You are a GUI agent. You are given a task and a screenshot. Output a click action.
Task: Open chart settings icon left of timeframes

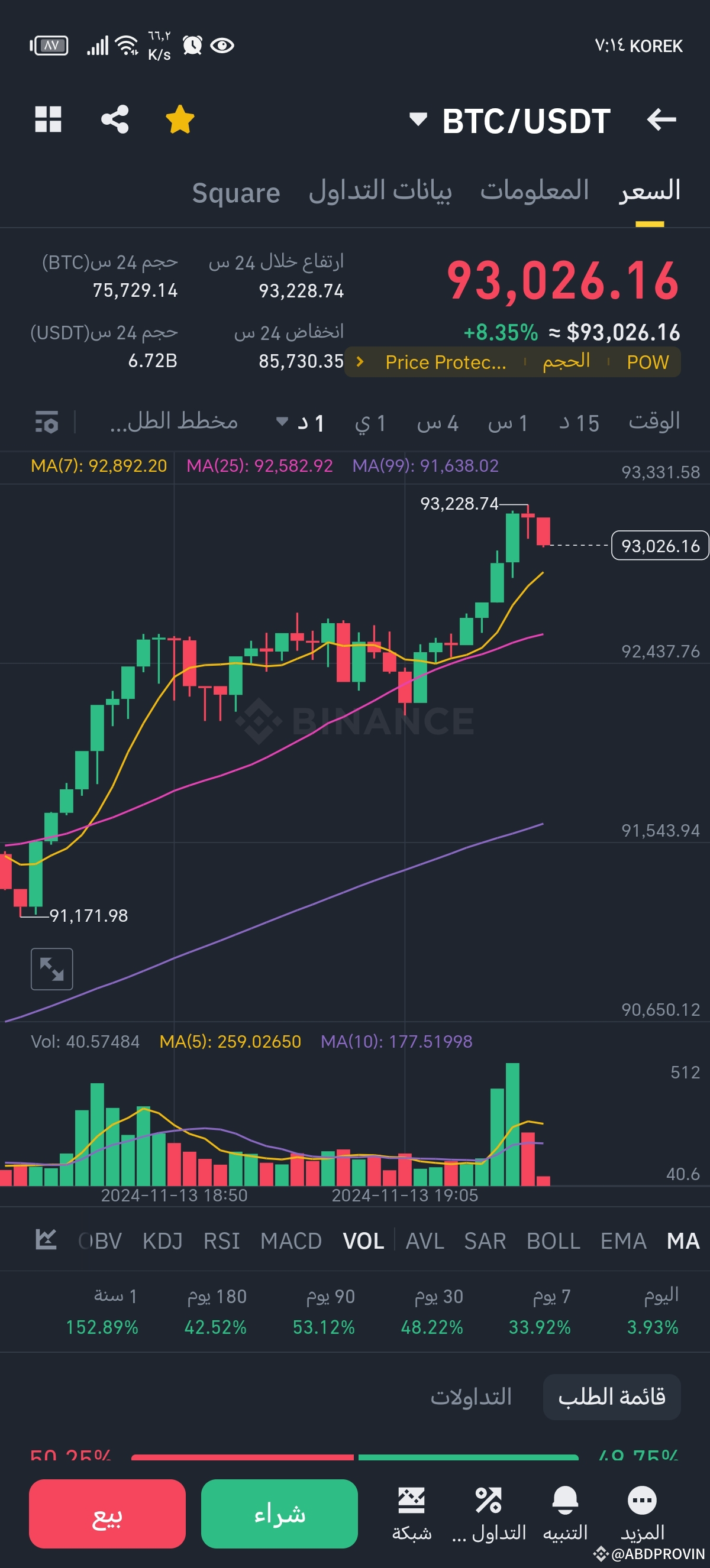46,422
